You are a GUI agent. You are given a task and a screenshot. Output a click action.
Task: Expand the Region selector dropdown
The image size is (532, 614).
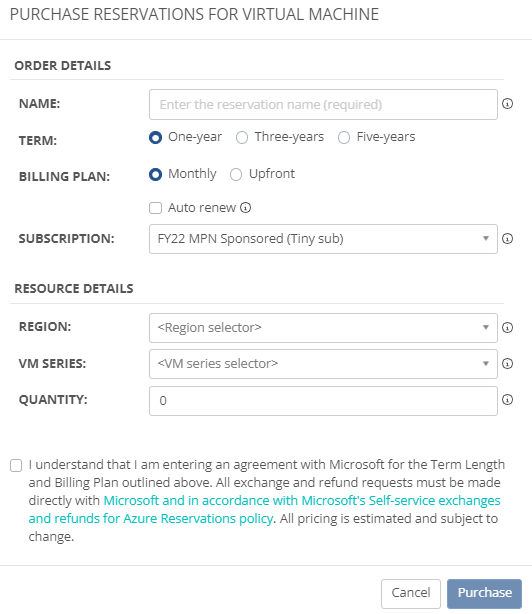(323, 328)
